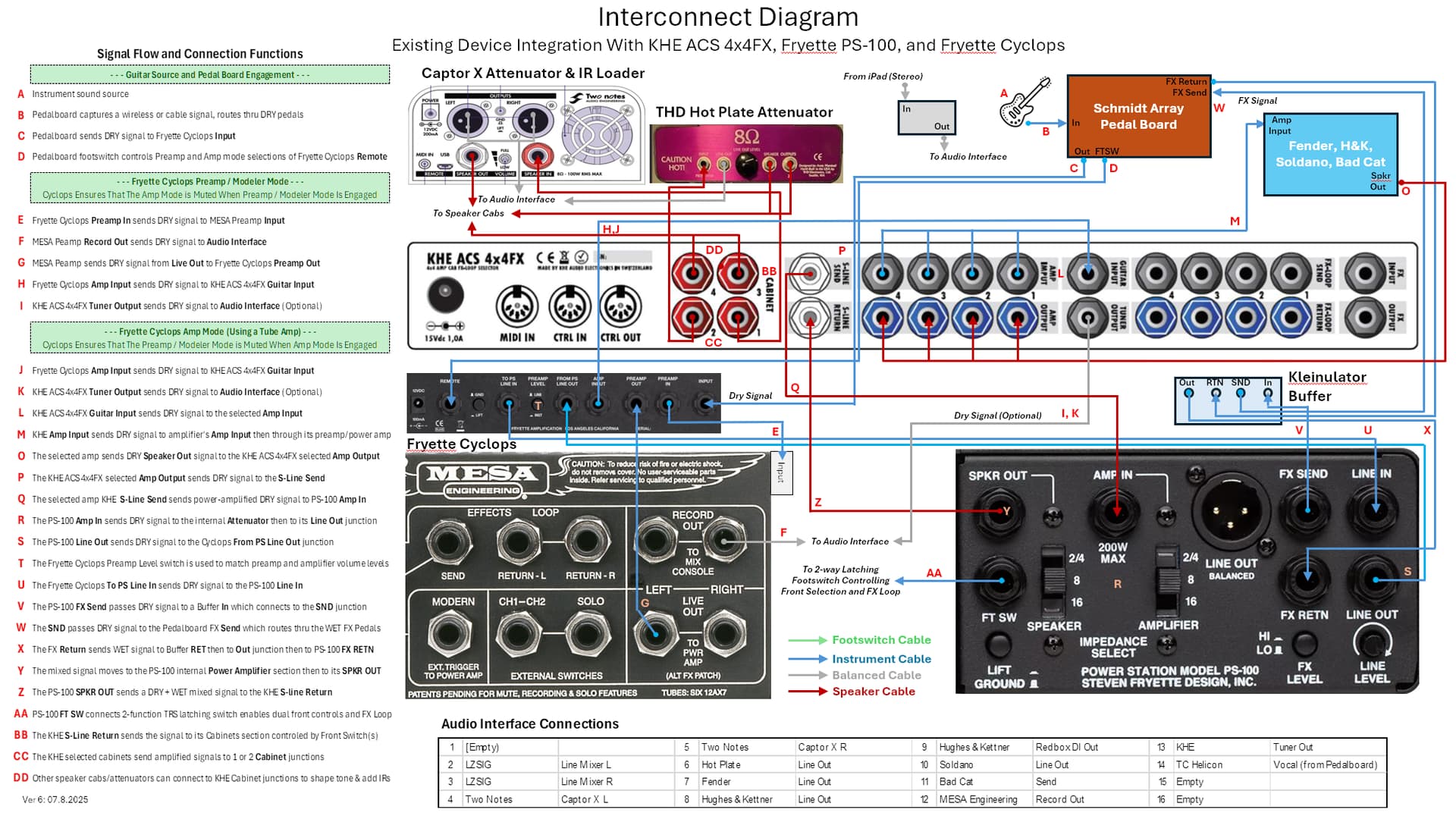Click the electric guitar icon
This screenshot has width=1456, height=816.
coord(1025,102)
